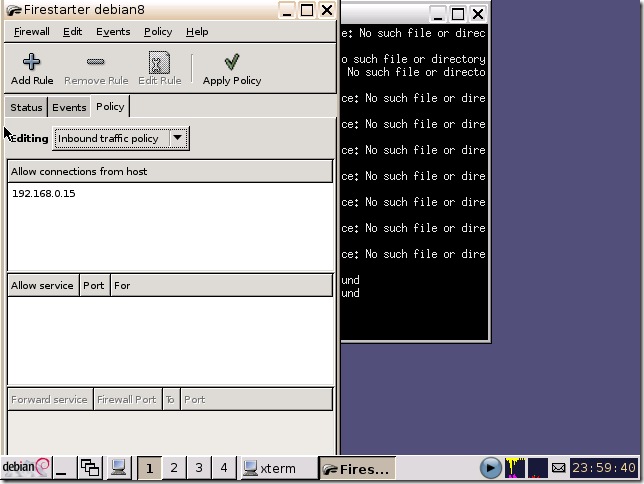The height and width of the screenshot is (484, 644).
Task: Open the Policy menu
Action: (158, 32)
